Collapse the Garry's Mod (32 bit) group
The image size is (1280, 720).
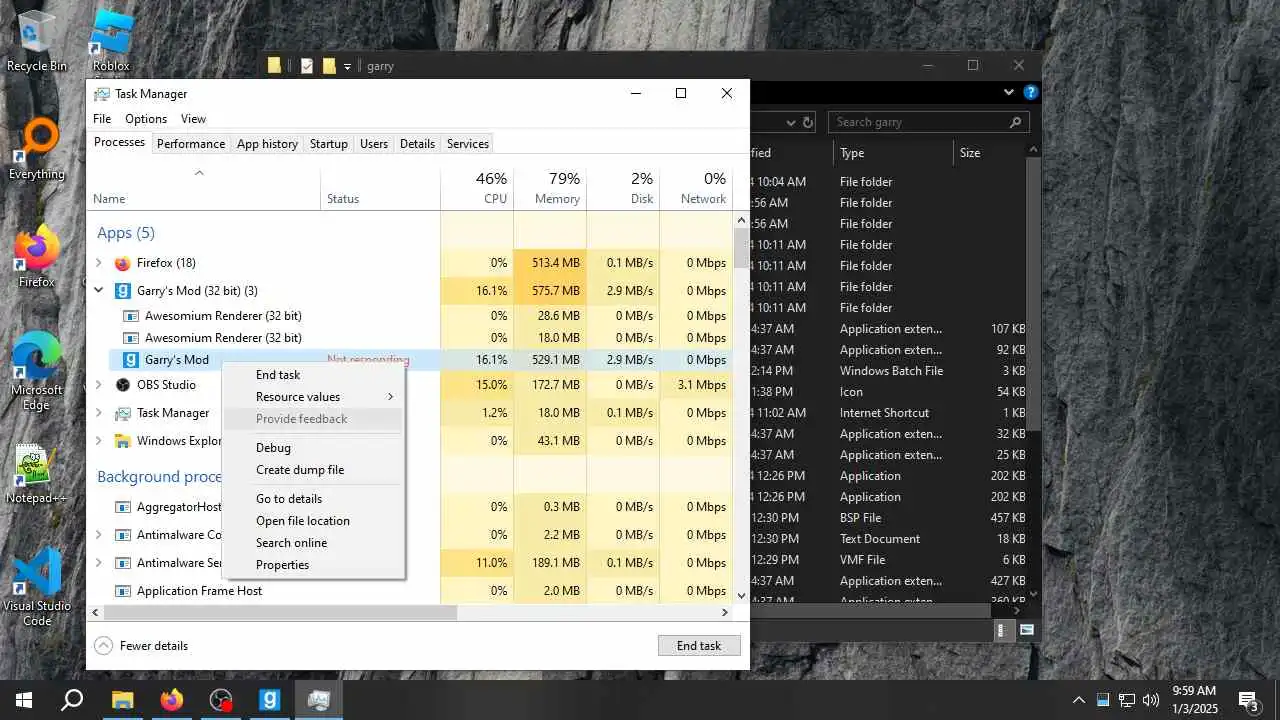pyautogui.click(x=98, y=291)
